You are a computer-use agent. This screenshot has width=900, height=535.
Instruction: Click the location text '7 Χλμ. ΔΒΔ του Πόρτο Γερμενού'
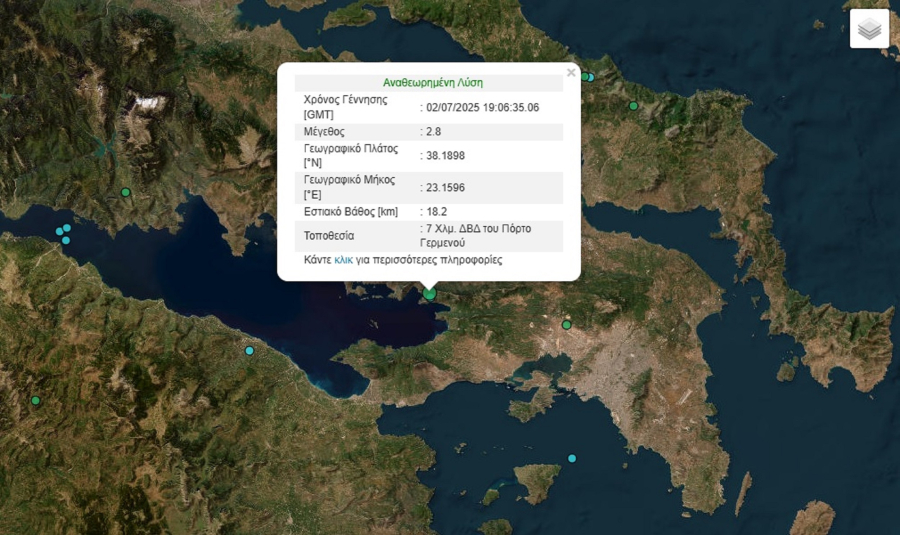coord(476,236)
